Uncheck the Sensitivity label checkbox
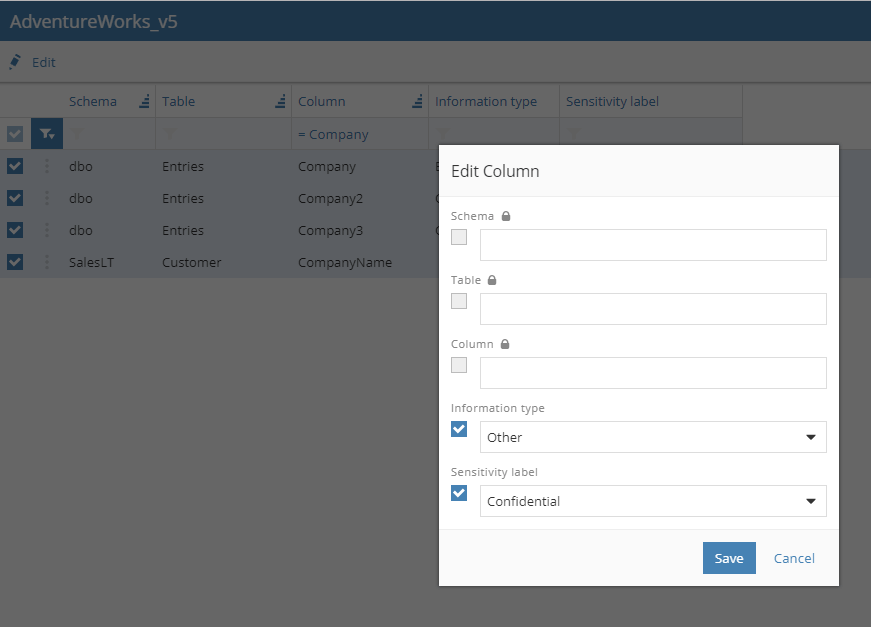This screenshot has height=627, width=871. pos(459,493)
